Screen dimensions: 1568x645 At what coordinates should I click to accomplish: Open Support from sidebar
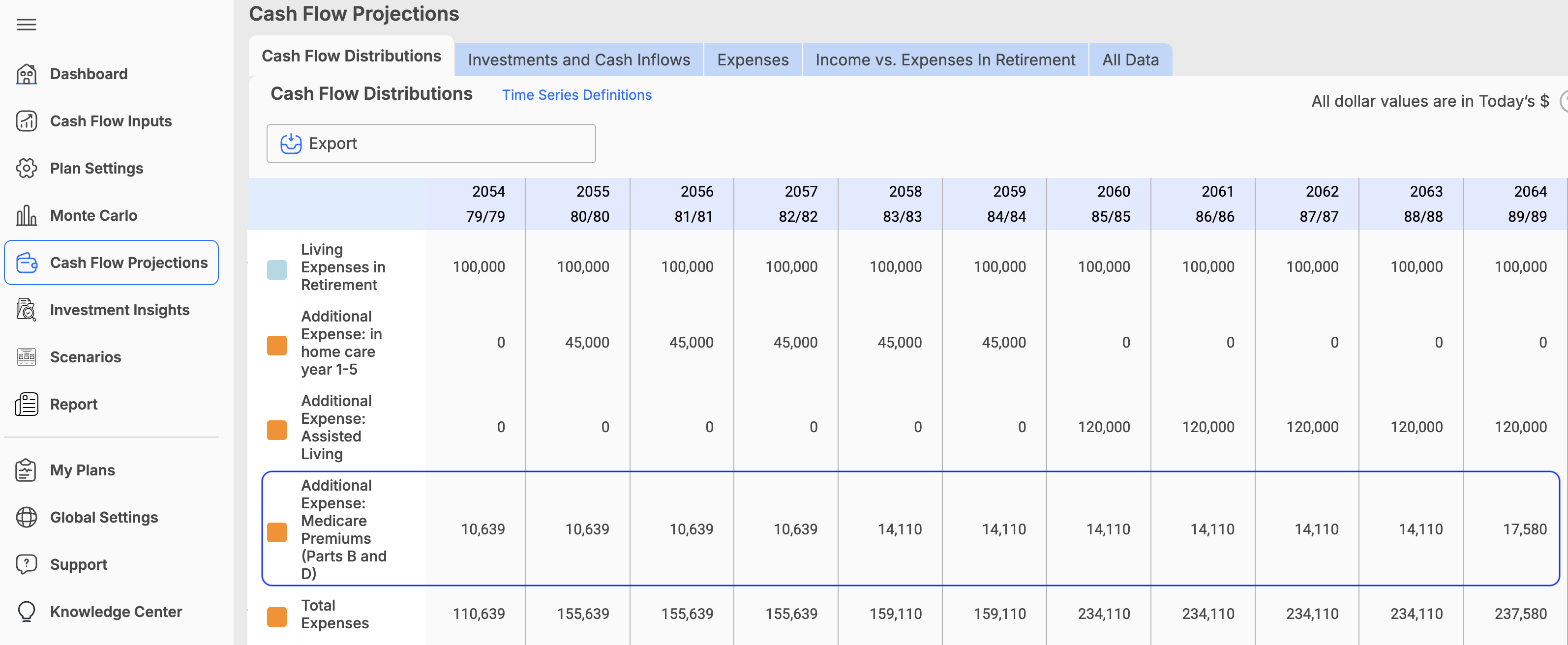click(79, 565)
